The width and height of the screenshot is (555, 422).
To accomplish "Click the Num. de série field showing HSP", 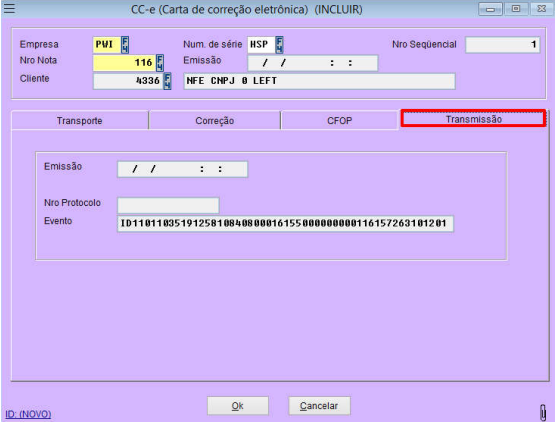I will [x=261, y=45].
